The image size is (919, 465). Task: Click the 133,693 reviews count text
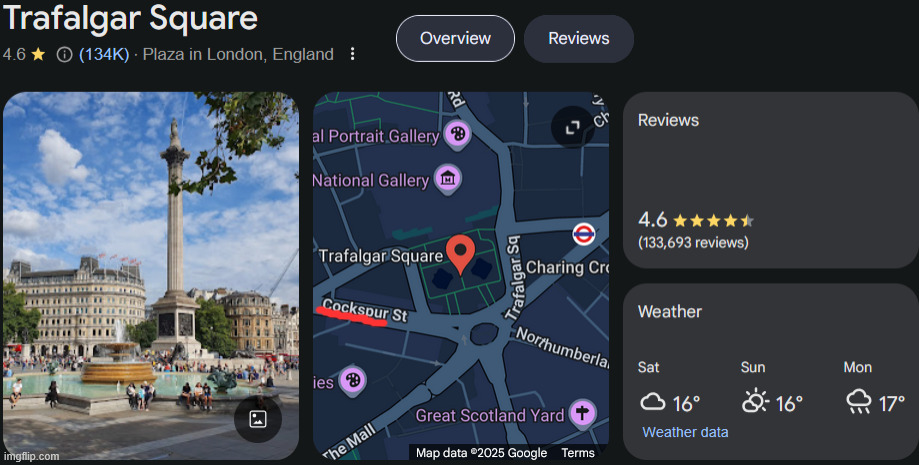pos(693,242)
